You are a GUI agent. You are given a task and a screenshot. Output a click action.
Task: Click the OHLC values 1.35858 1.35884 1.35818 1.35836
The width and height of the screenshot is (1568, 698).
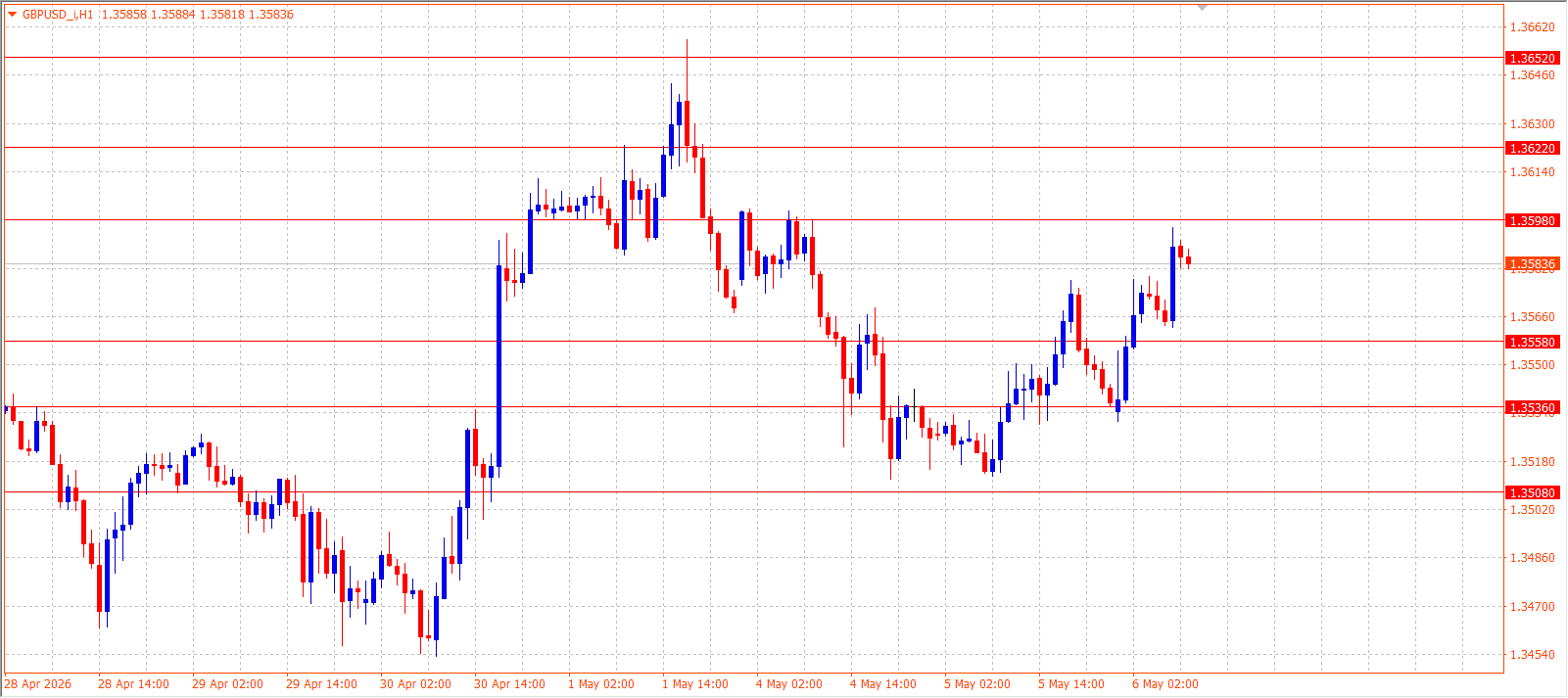[x=198, y=15]
